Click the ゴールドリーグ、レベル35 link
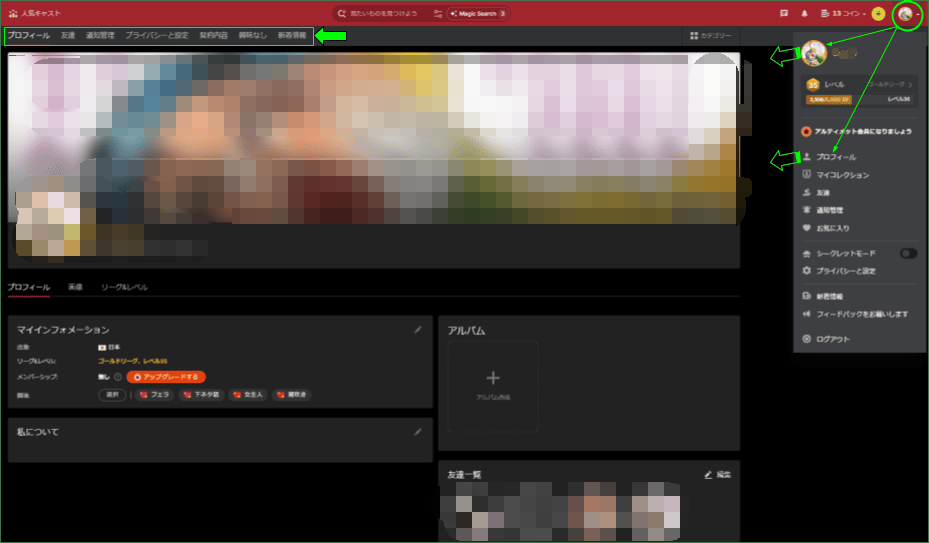 (x=132, y=361)
